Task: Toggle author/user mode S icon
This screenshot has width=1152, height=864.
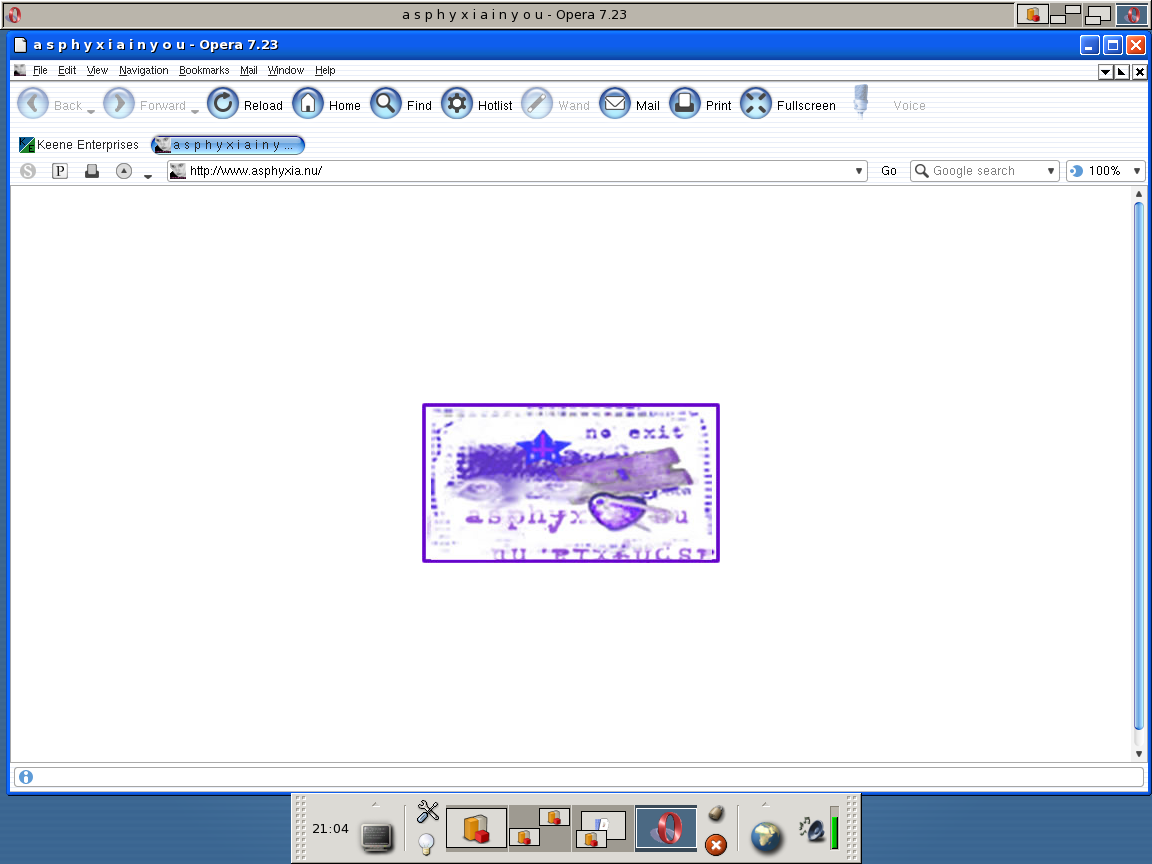Action: 28,171
